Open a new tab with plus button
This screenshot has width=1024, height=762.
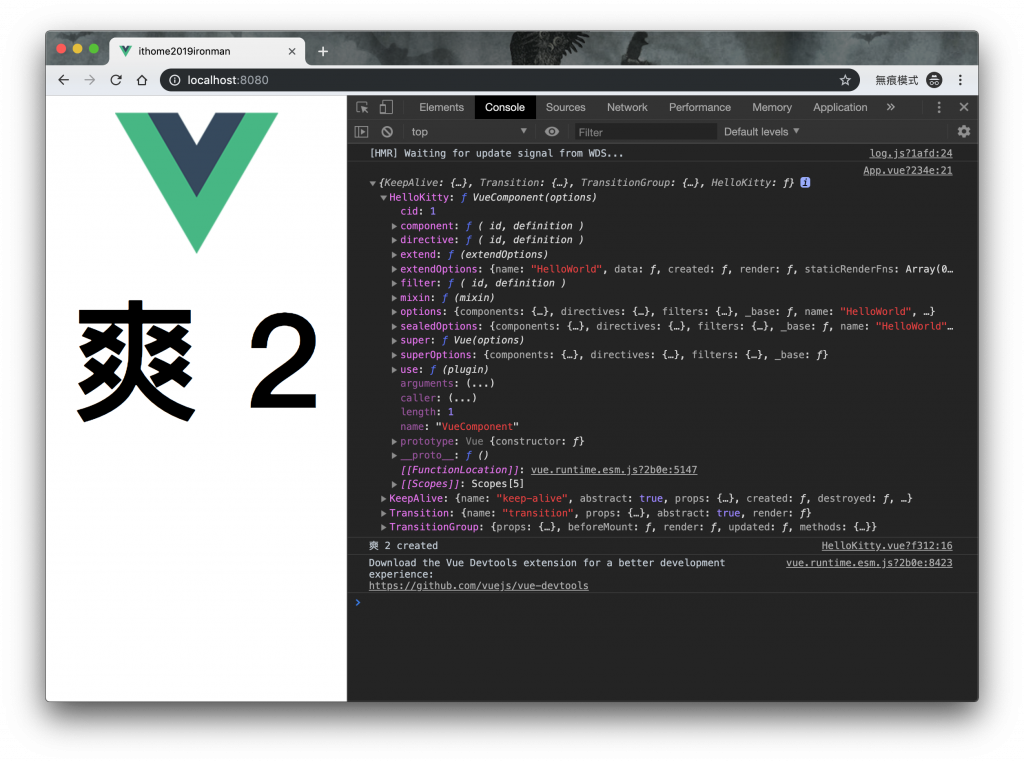point(323,52)
